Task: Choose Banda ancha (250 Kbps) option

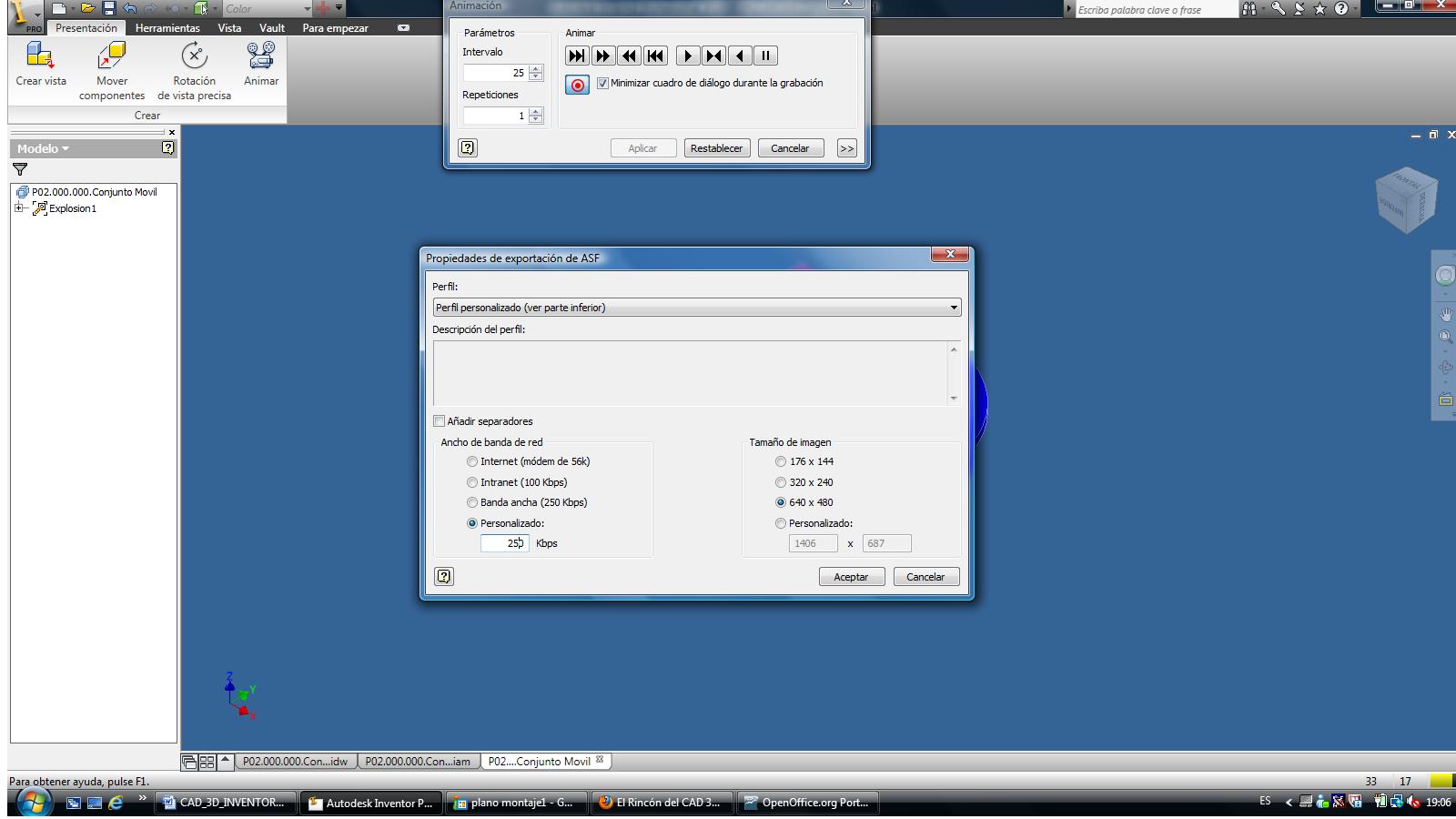Action: [472, 502]
